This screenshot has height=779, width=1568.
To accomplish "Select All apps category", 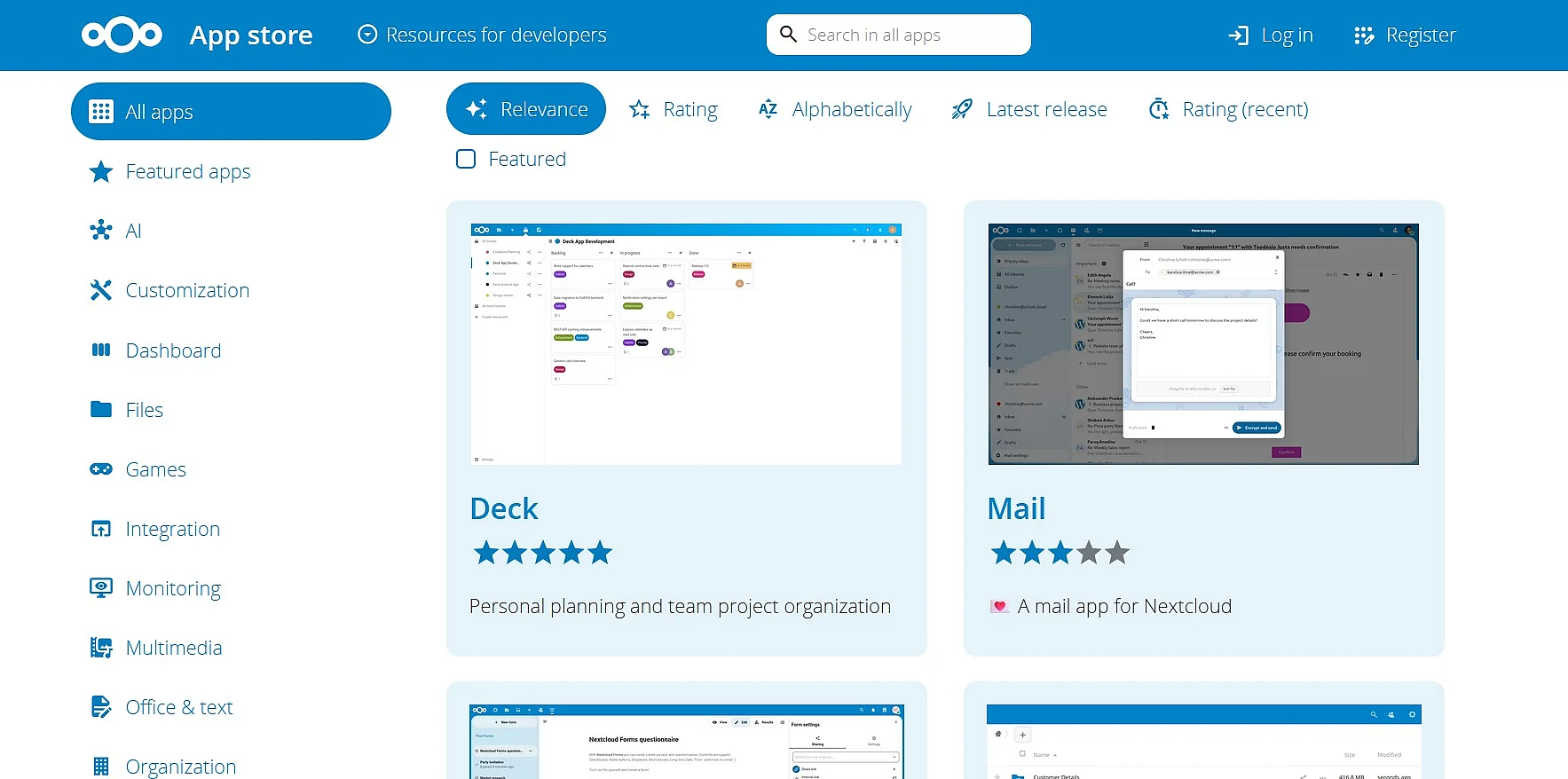I will click(x=231, y=112).
